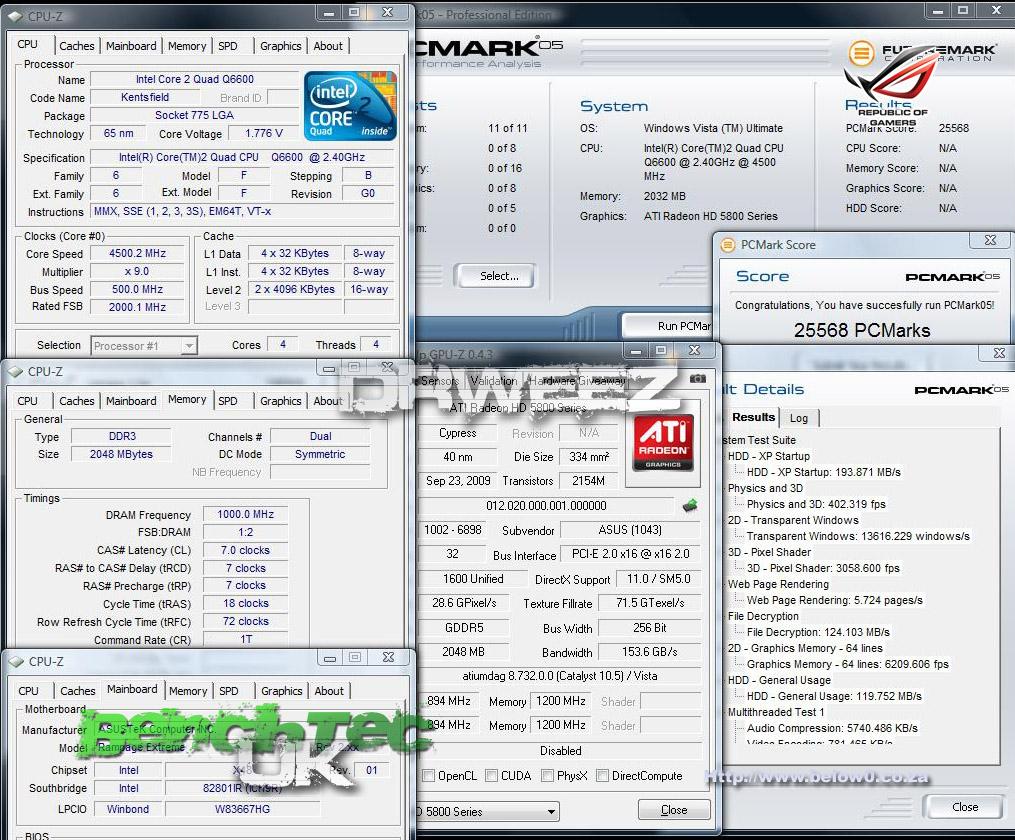This screenshot has width=1015, height=840.
Task: Close the Result Details dialog with X
Action: tap(999, 353)
